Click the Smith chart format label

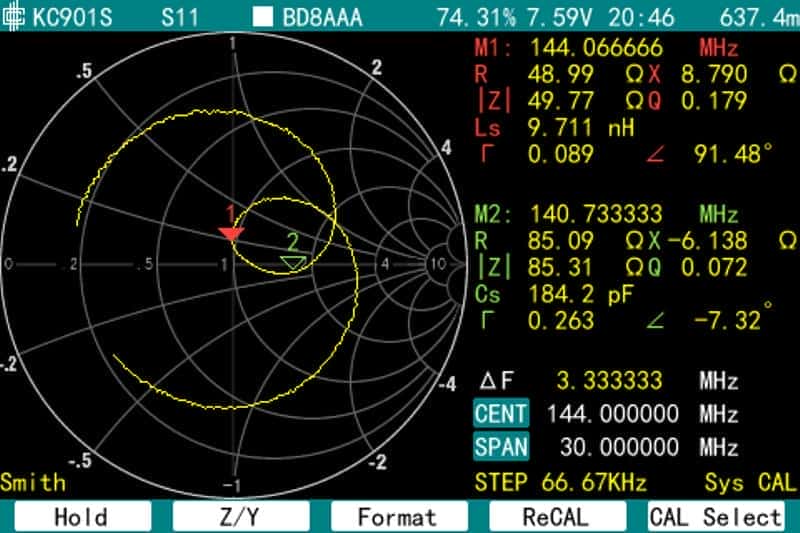[33, 482]
